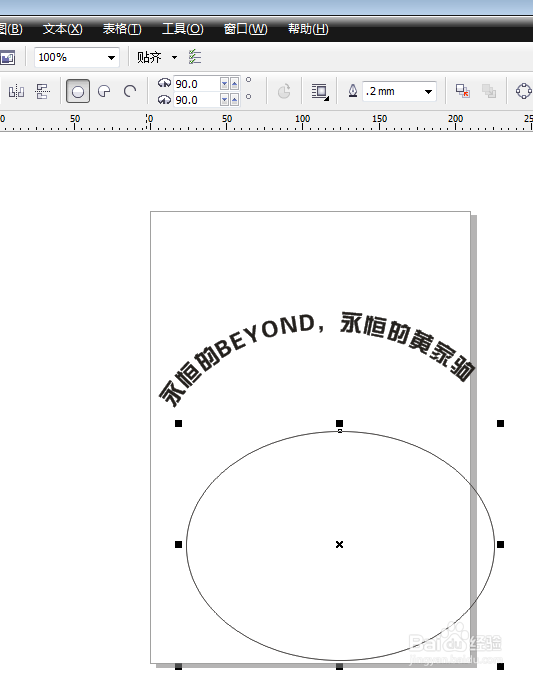This screenshot has height=679, width=533.
Task: Mirror the object vertically
Action: 42,91
